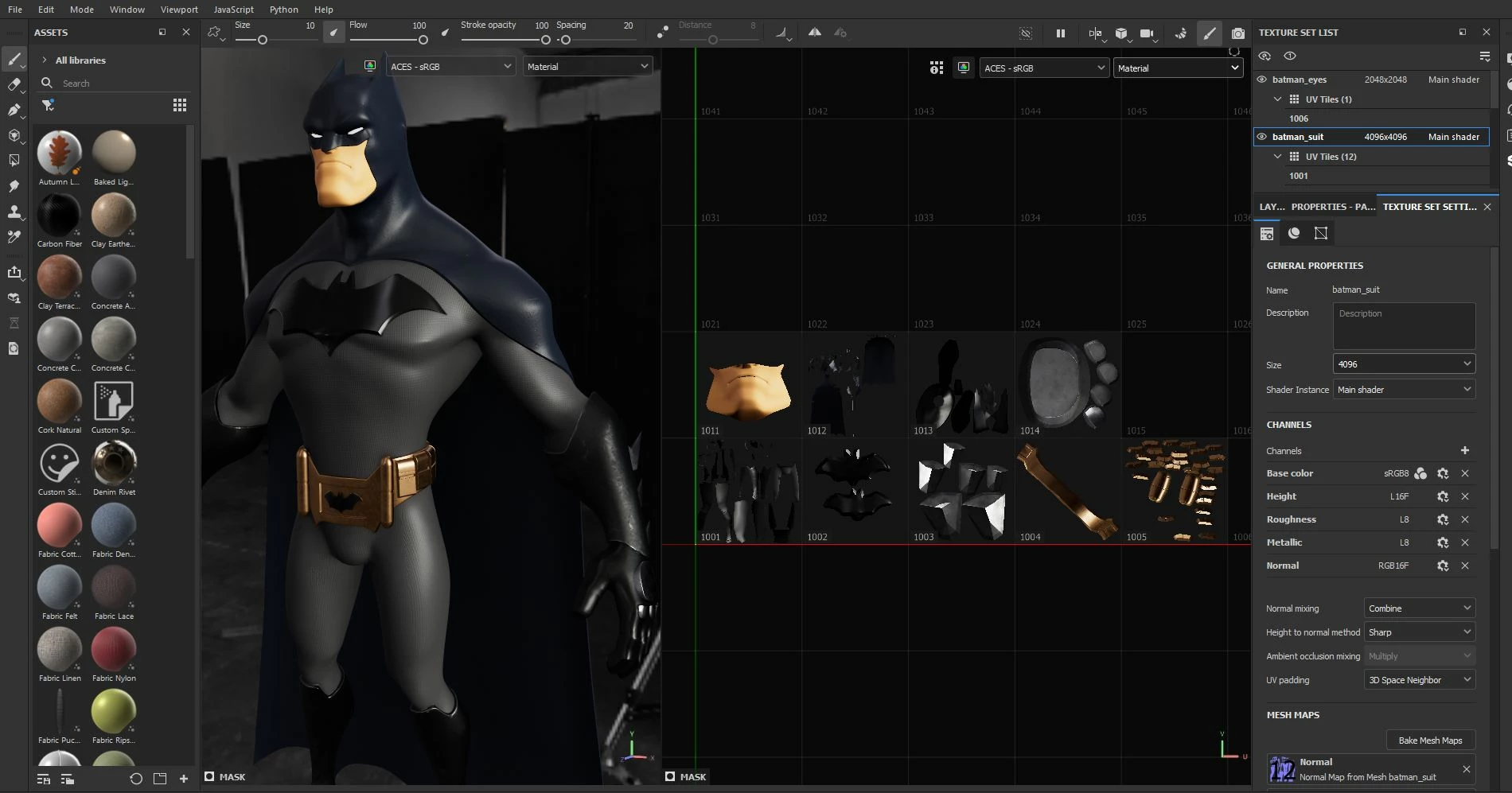Remove the Metallic channel
The width and height of the screenshot is (1512, 793).
tap(1464, 542)
